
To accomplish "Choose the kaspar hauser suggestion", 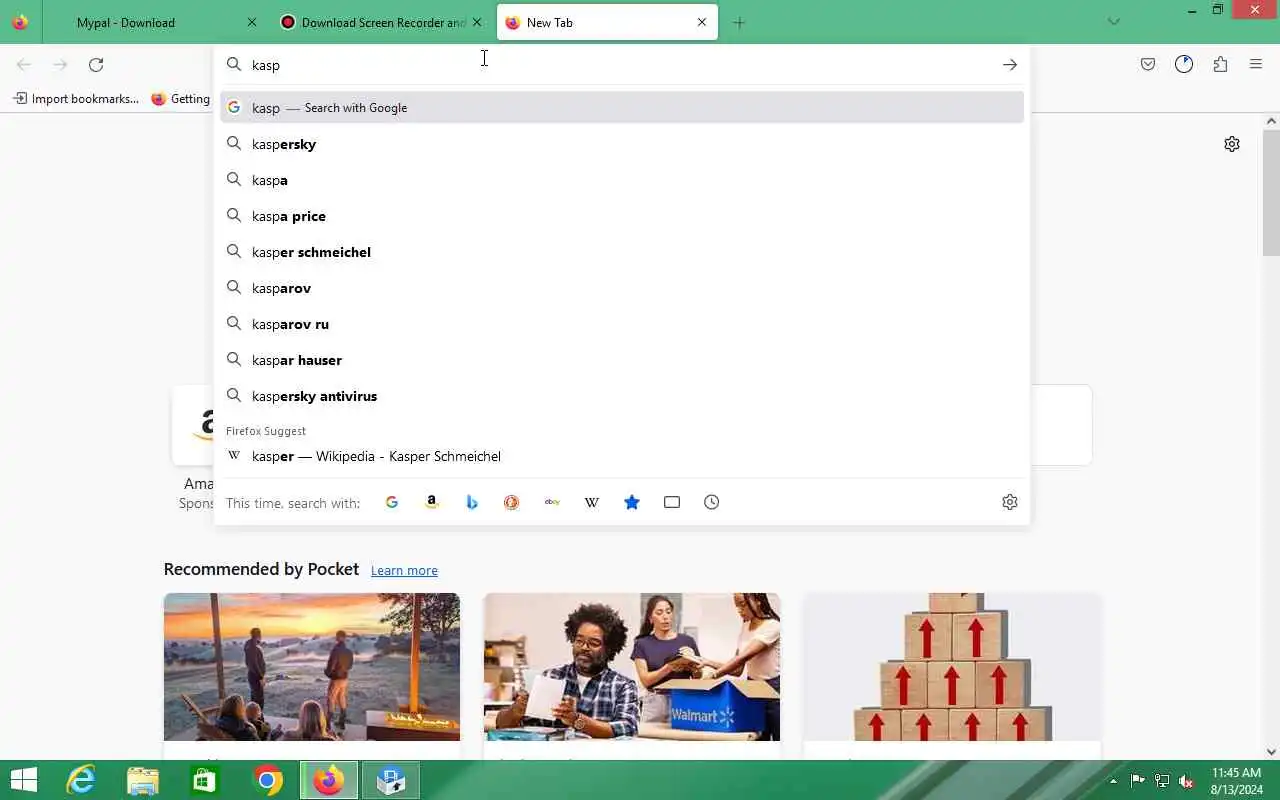I will point(622,360).
